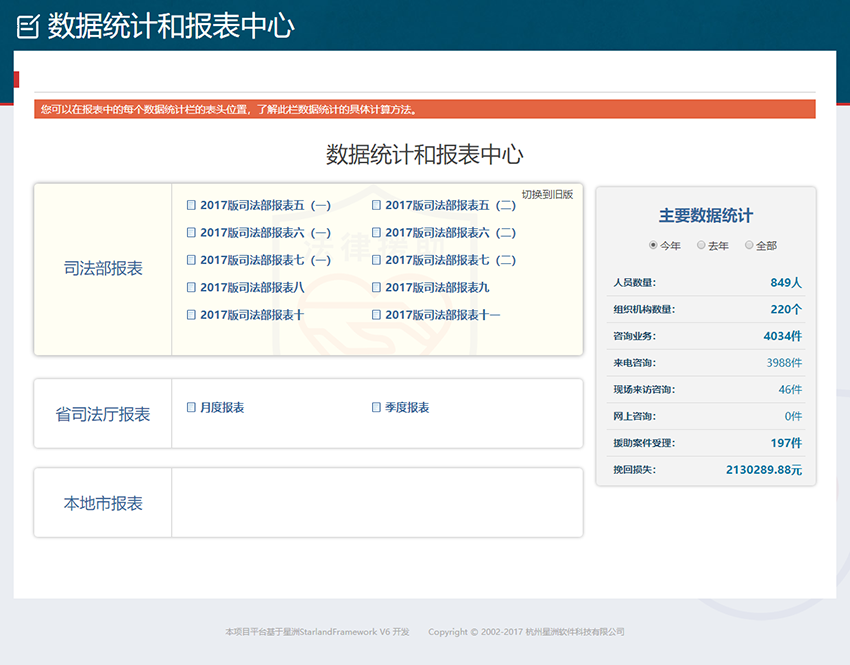Open the 2017版司法部报表七（一） link
Image resolution: width=850 pixels, height=665 pixels.
266,260
